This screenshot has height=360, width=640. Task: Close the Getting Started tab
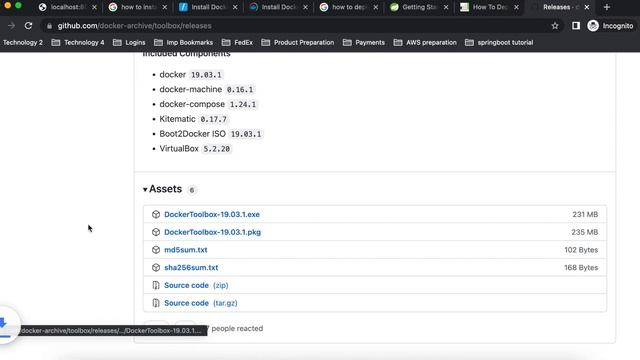446,7
